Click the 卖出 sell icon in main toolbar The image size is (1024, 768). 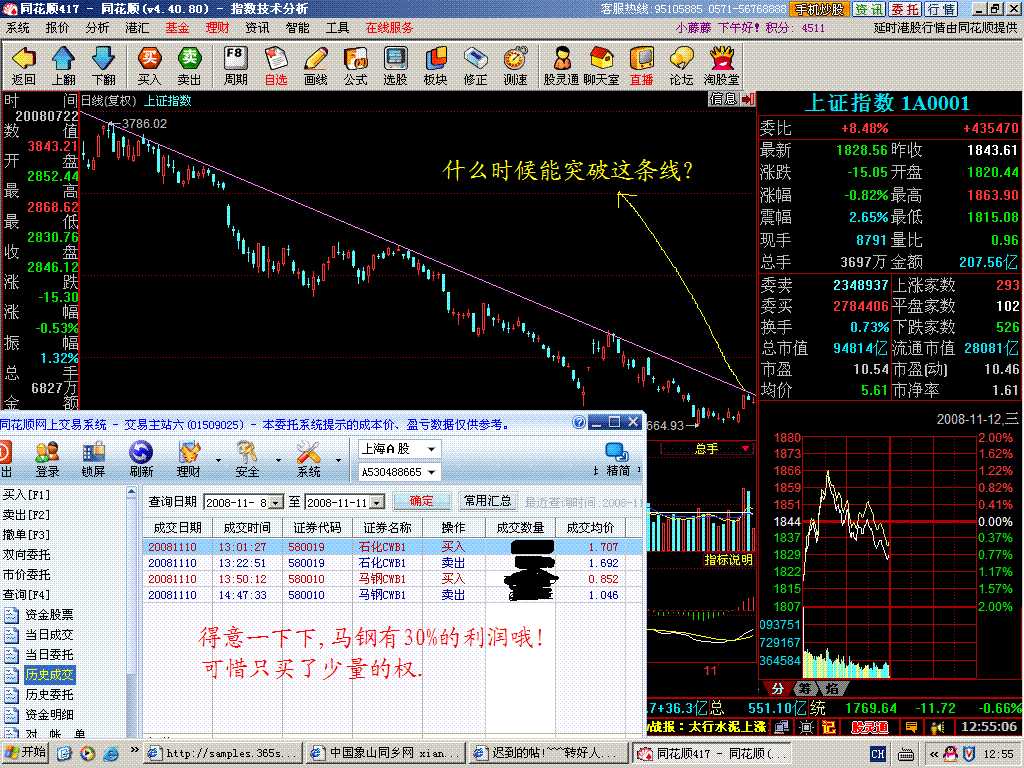[189, 65]
